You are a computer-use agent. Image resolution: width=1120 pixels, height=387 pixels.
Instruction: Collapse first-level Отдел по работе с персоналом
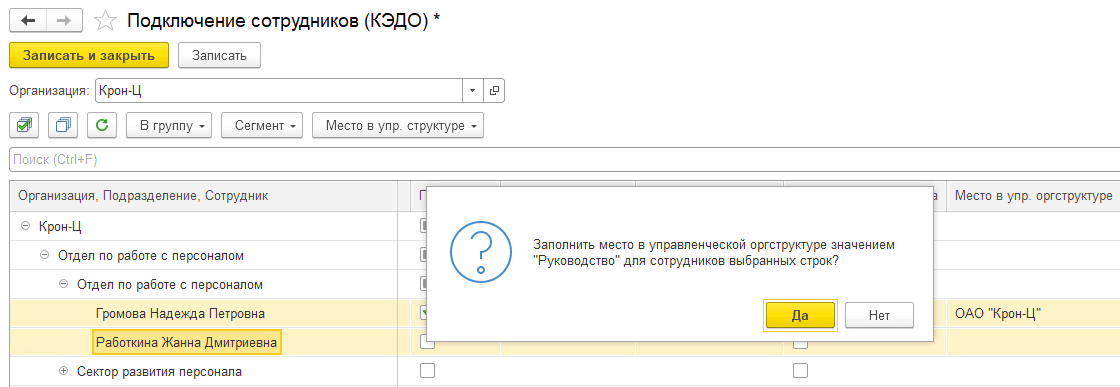pyautogui.click(x=44, y=255)
